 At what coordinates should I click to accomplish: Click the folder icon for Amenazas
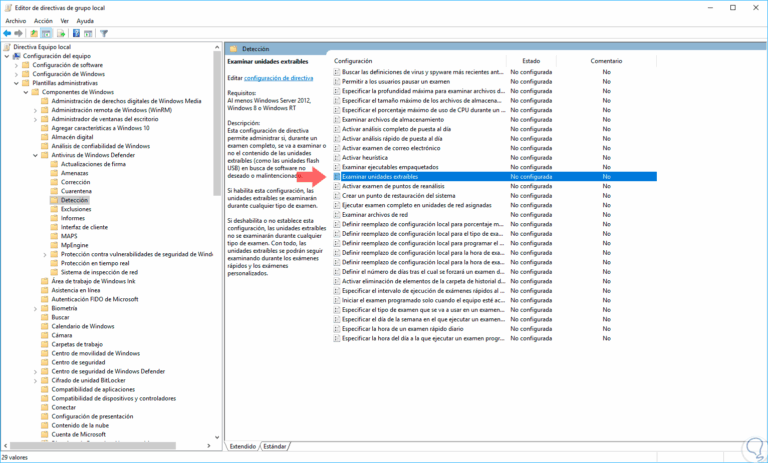[54, 173]
